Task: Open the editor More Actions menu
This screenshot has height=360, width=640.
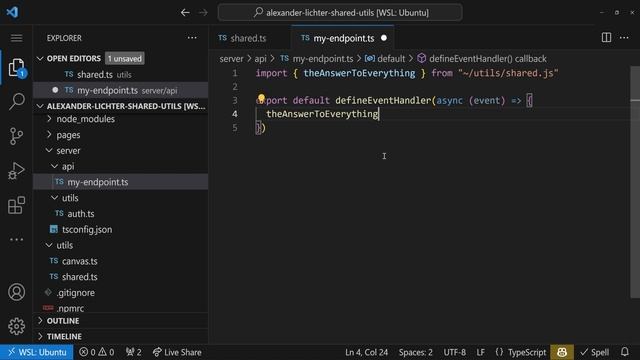Action: pyautogui.click(x=624, y=38)
